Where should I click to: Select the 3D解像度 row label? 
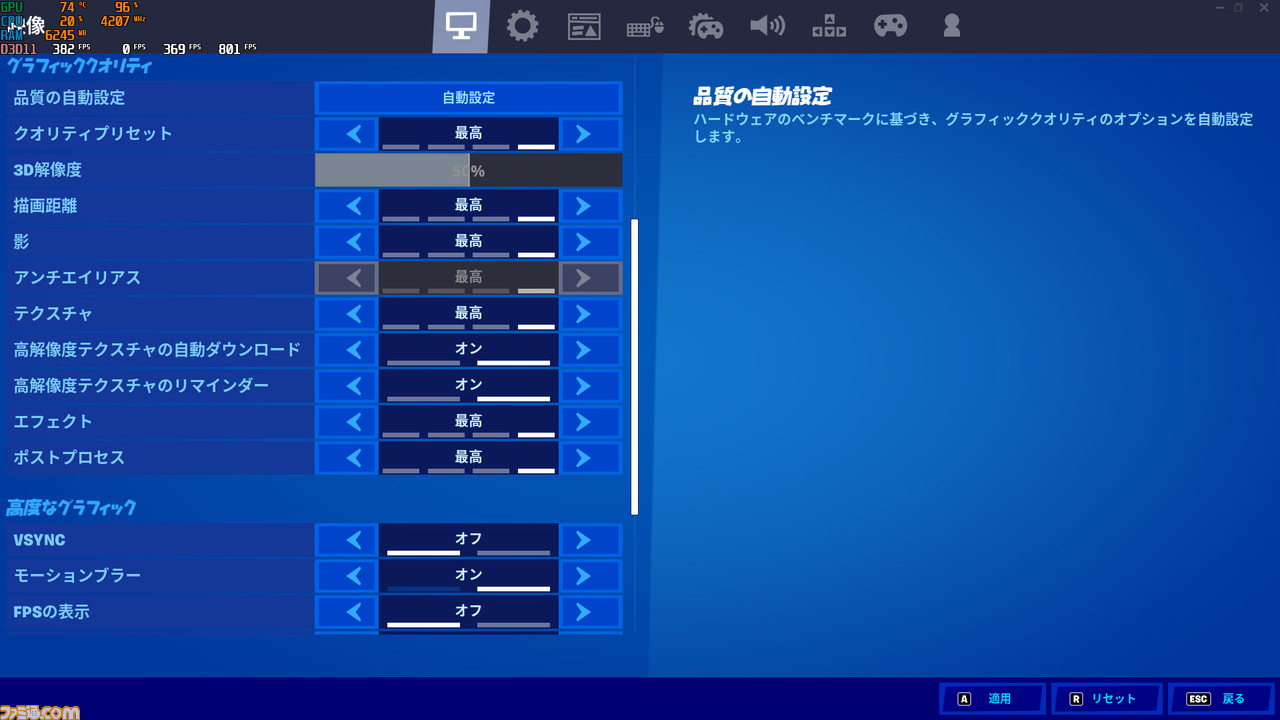click(x=48, y=170)
